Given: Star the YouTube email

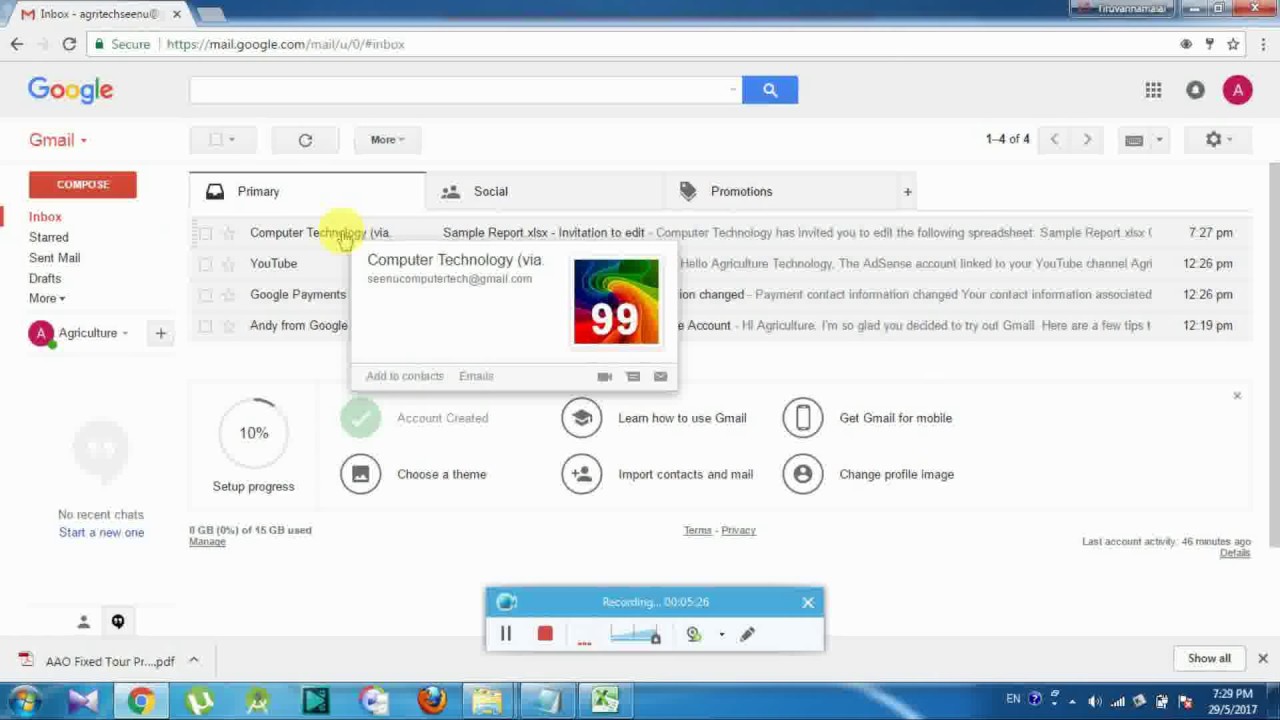Looking at the screenshot, I should tap(229, 264).
